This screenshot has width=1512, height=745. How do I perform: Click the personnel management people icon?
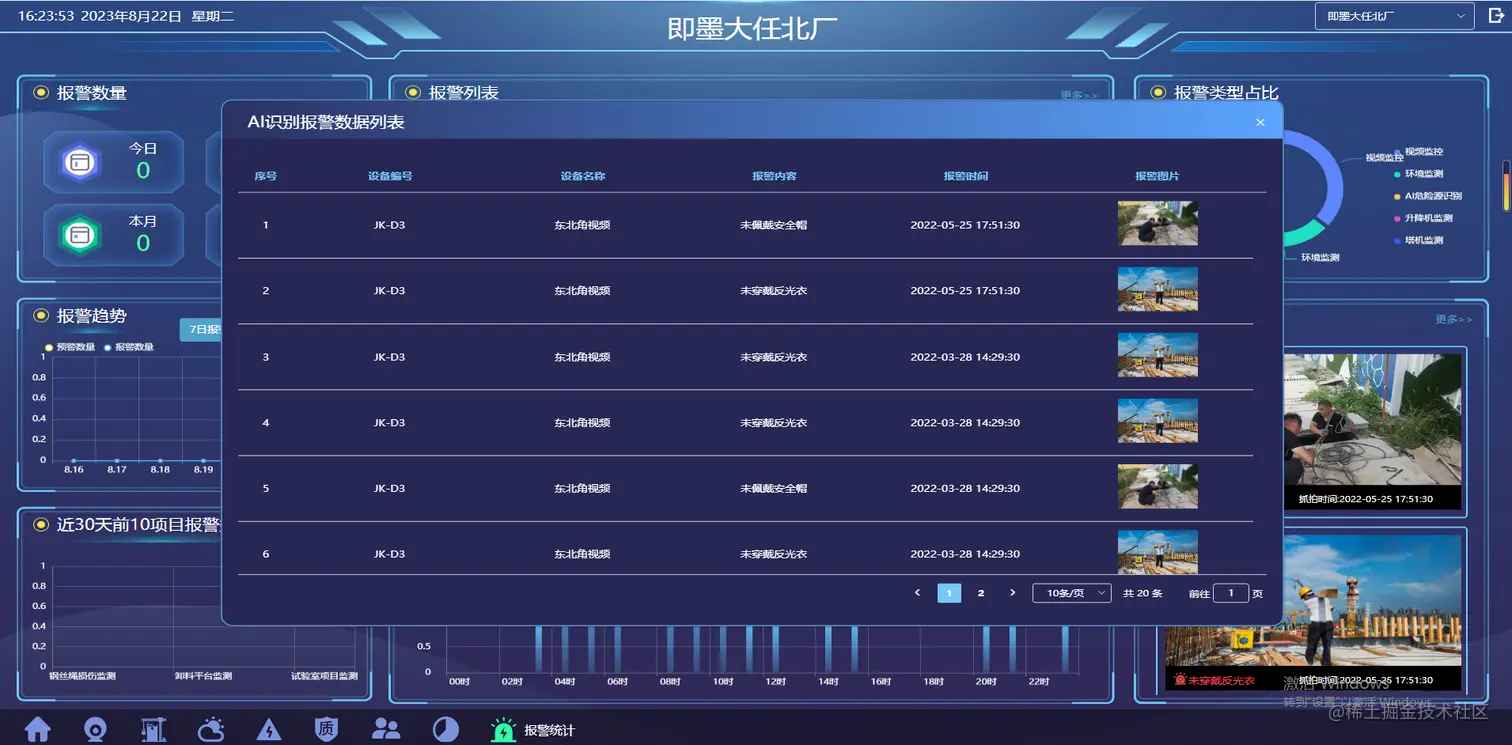click(x=387, y=729)
